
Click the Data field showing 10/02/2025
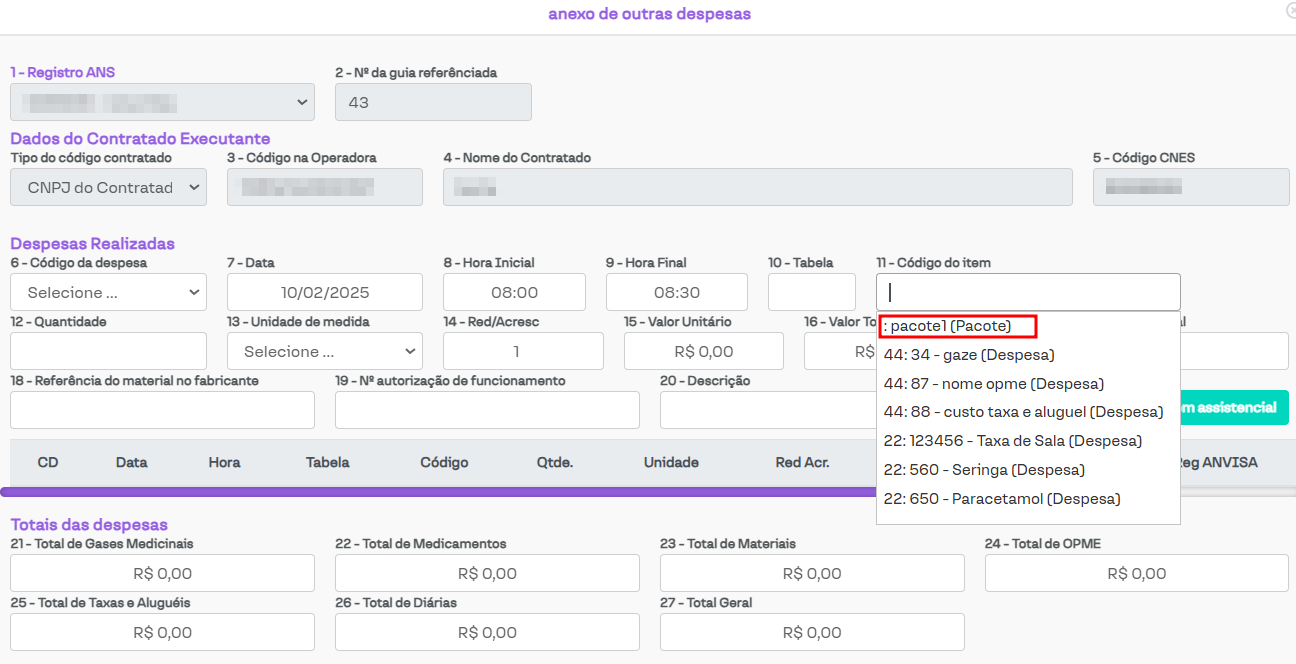point(325,292)
